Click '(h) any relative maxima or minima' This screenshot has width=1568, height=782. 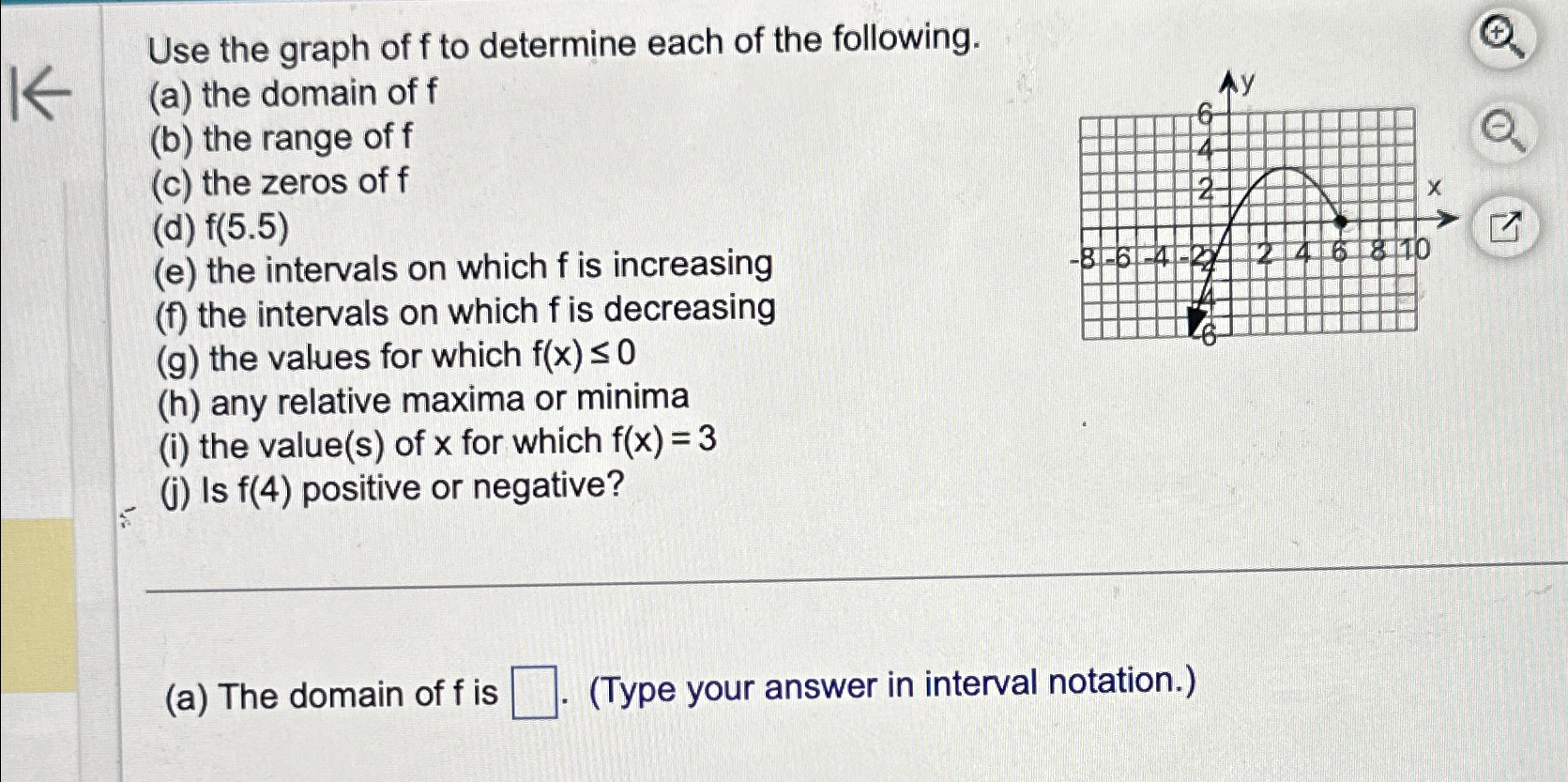tap(424, 400)
